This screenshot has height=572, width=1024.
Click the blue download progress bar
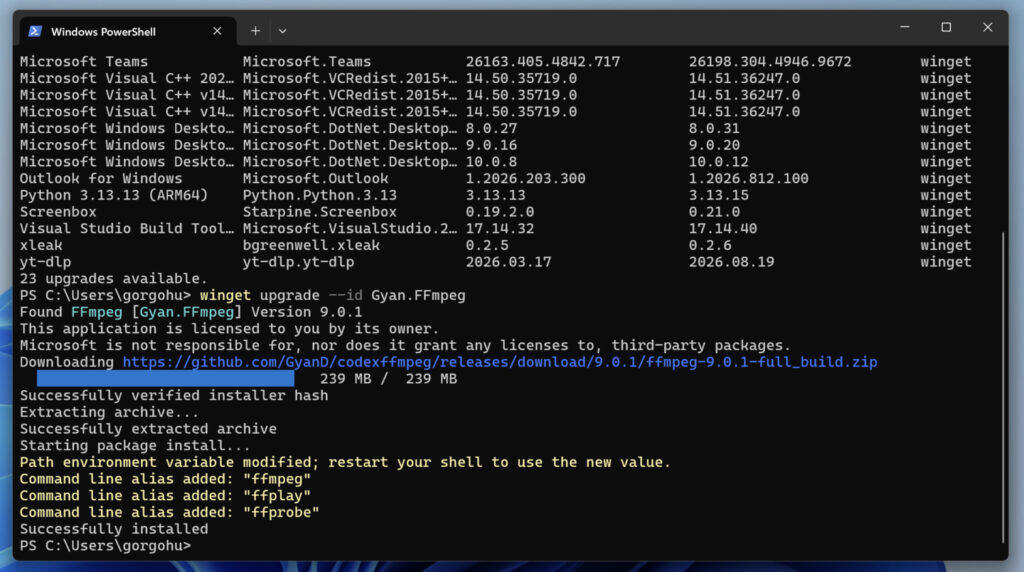[x=165, y=378]
